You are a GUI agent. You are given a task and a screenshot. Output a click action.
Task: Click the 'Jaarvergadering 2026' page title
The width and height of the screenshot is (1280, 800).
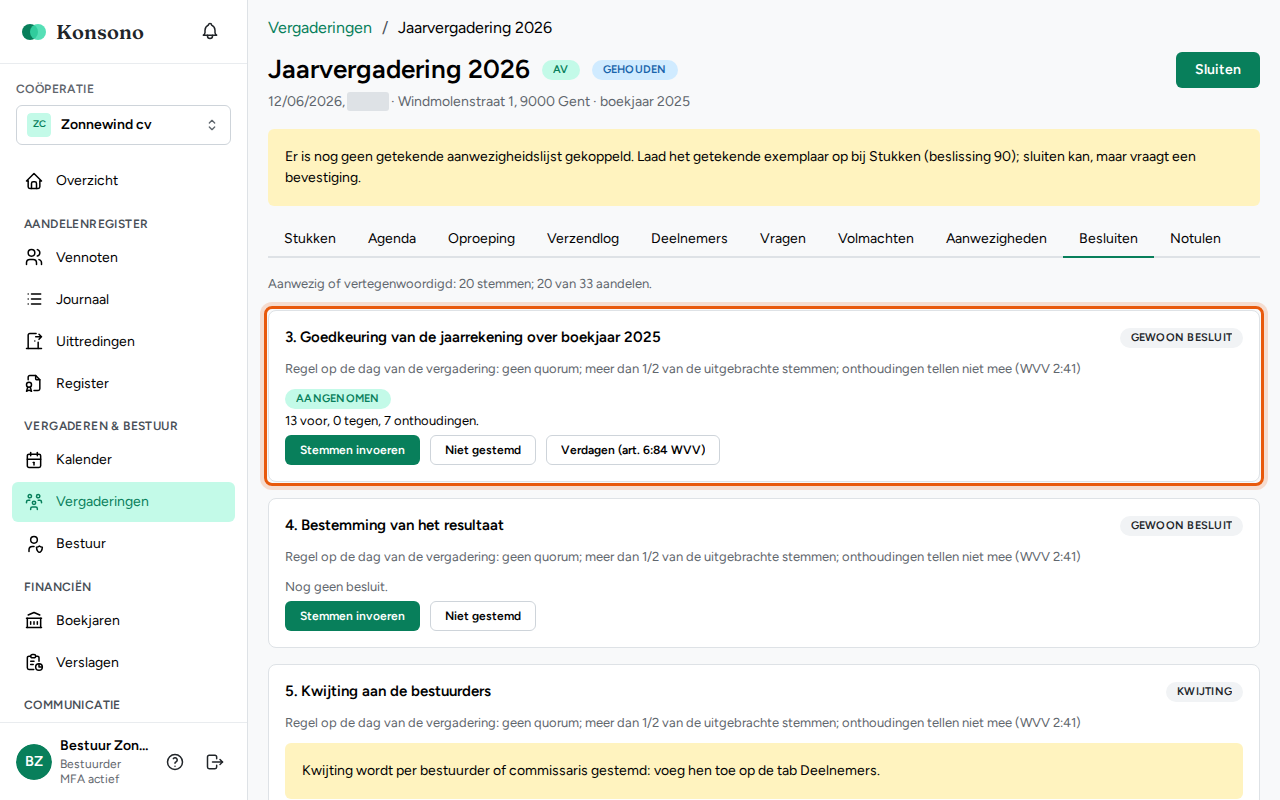pos(399,70)
